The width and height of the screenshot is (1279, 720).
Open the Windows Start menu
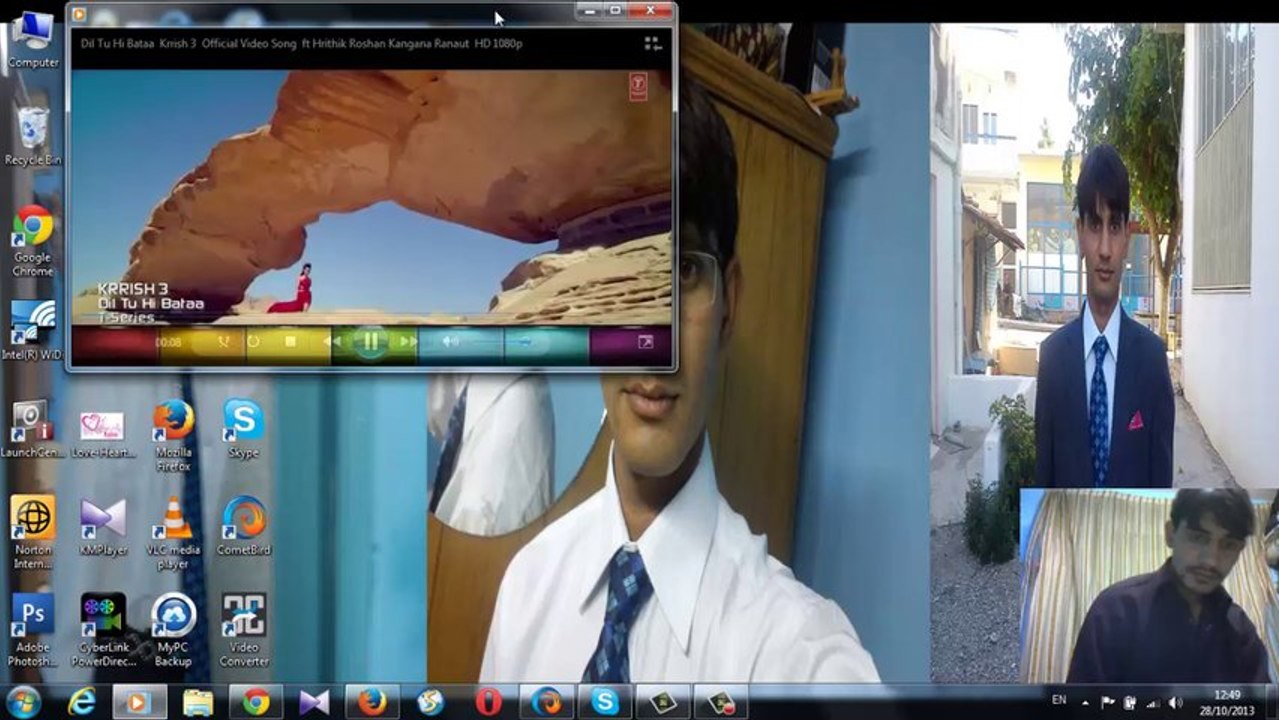pos(23,702)
